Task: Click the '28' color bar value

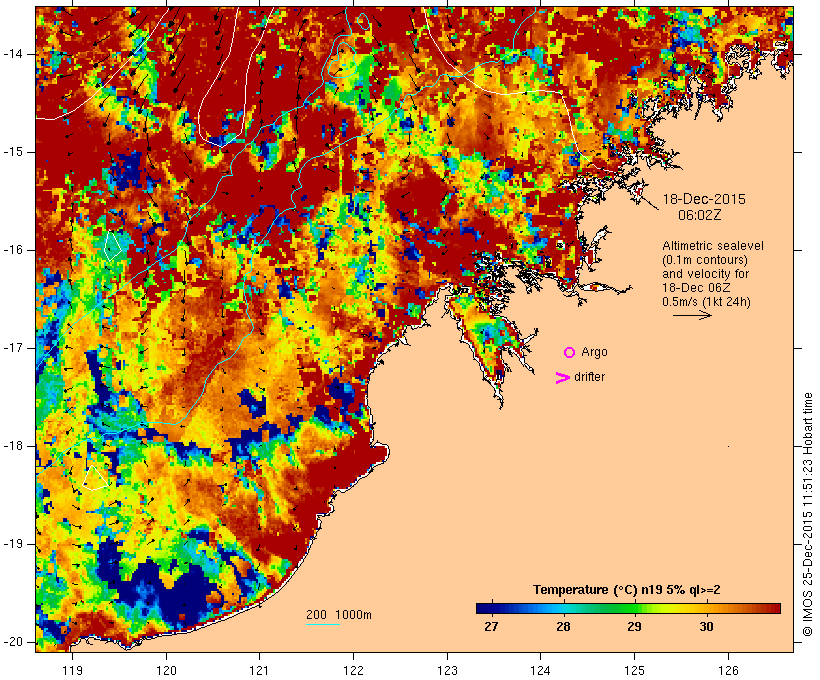Action: [563, 627]
